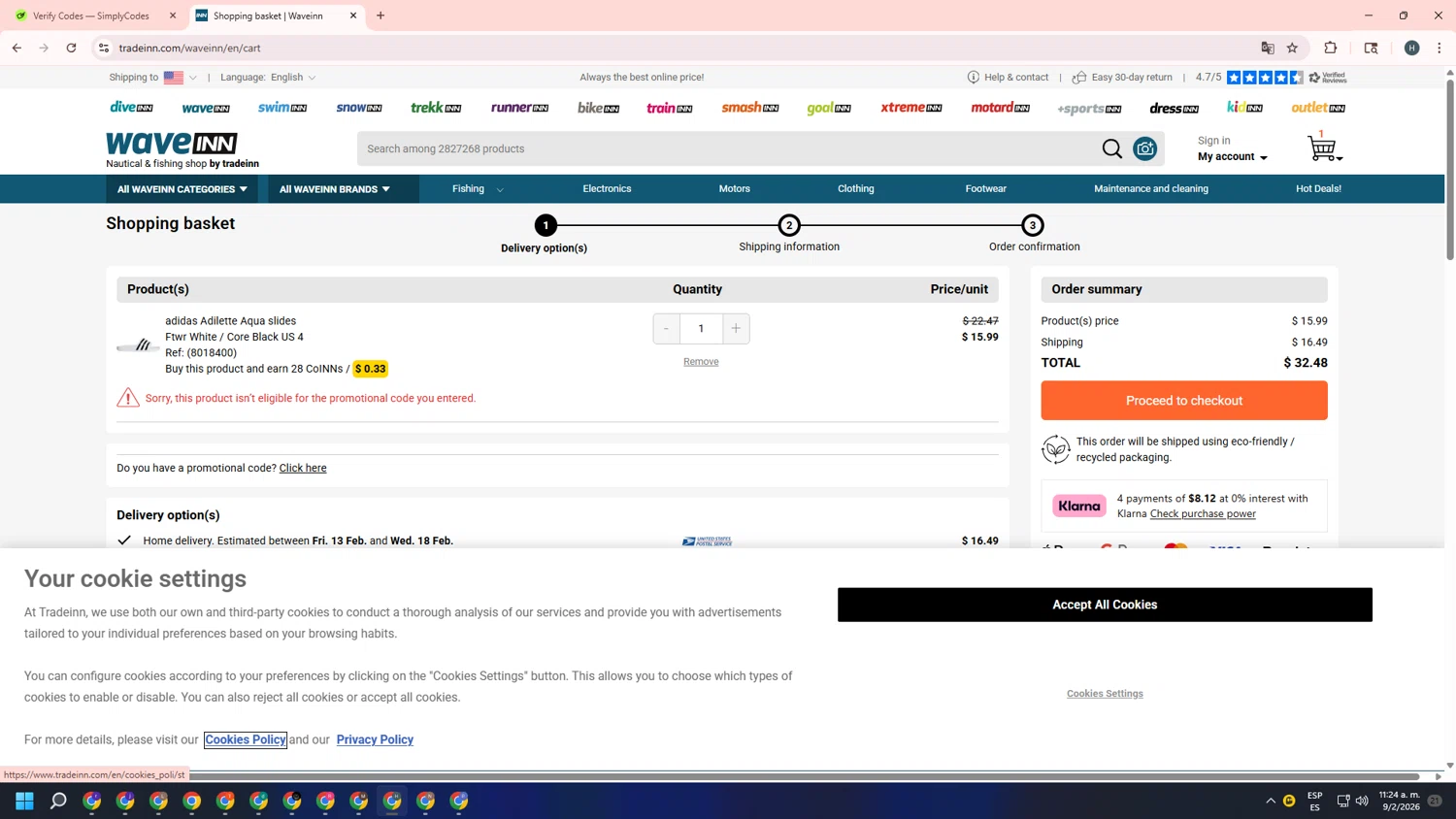Open Maintenance and cleaning category
The height and width of the screenshot is (819, 1456).
(x=1150, y=189)
